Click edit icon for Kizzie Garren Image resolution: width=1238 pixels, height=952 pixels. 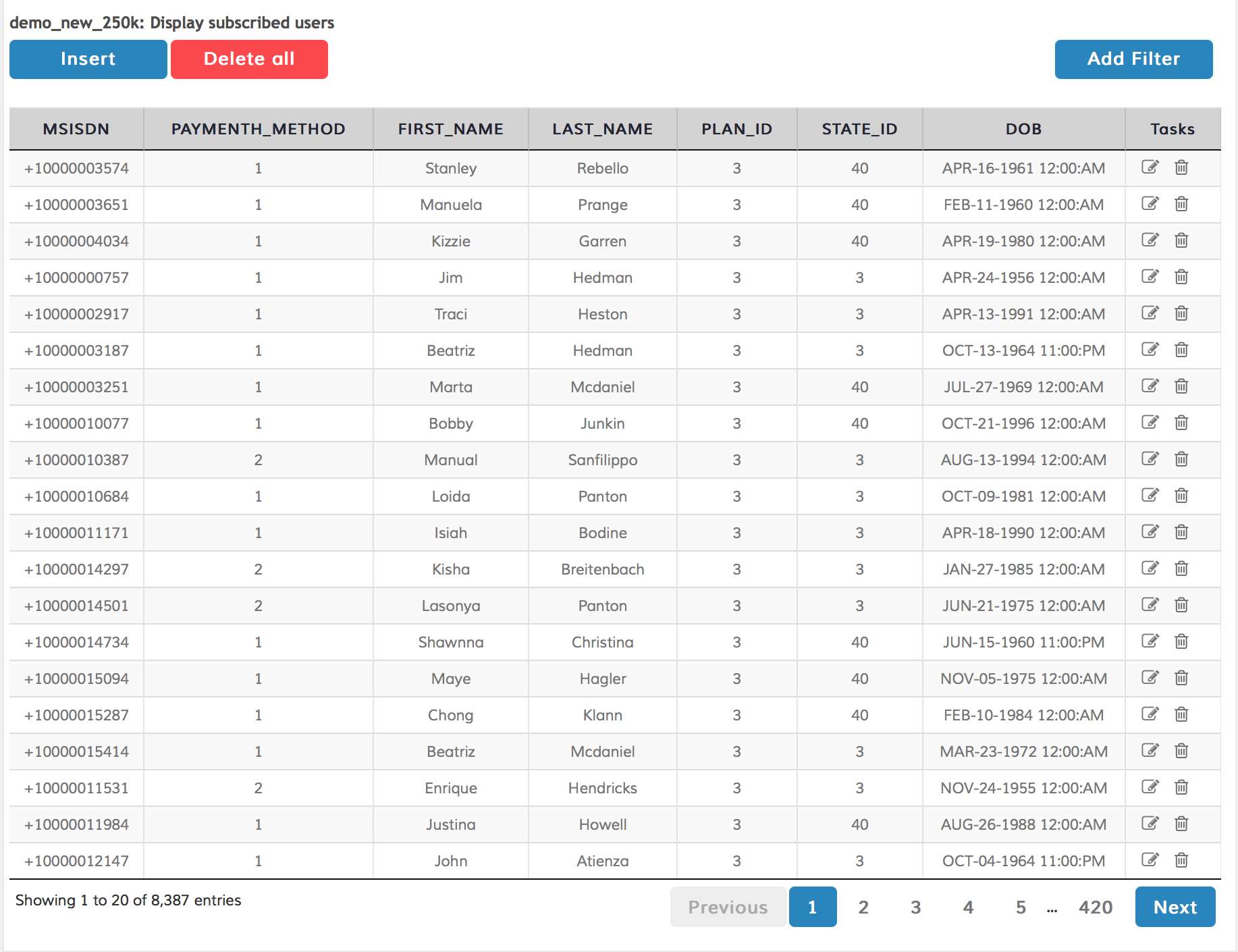click(1150, 240)
